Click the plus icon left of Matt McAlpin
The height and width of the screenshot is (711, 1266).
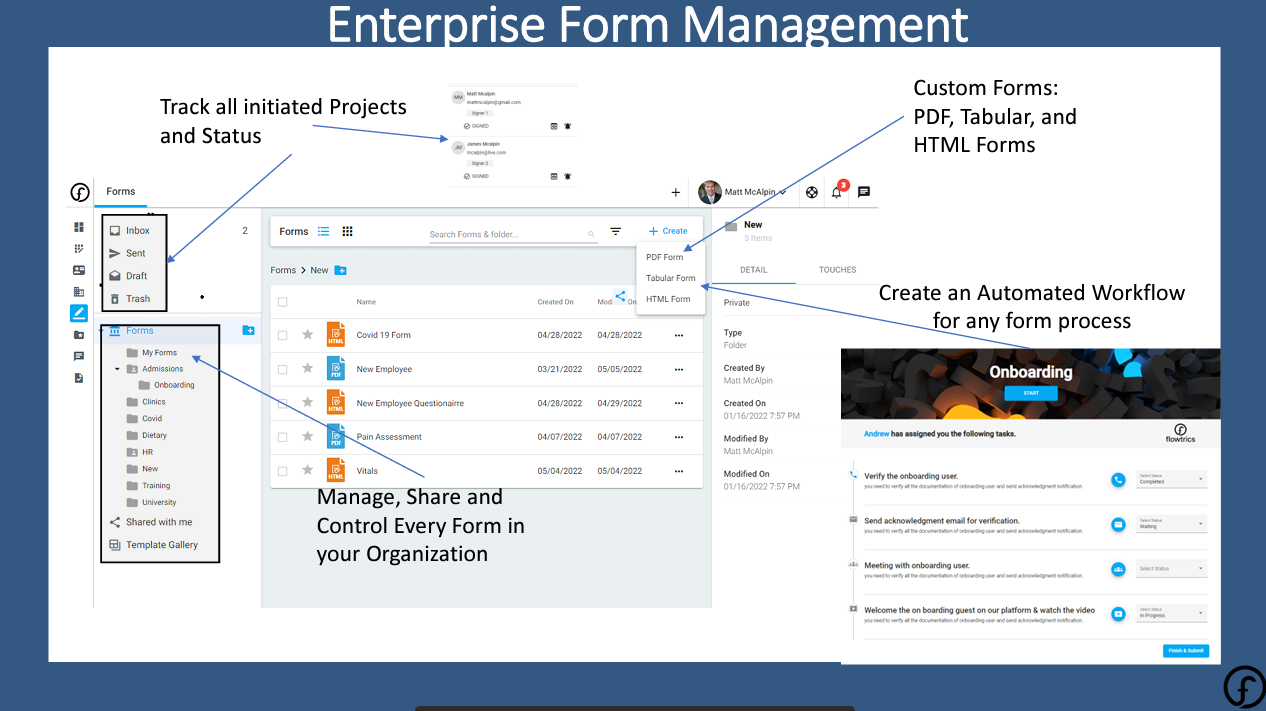[676, 193]
